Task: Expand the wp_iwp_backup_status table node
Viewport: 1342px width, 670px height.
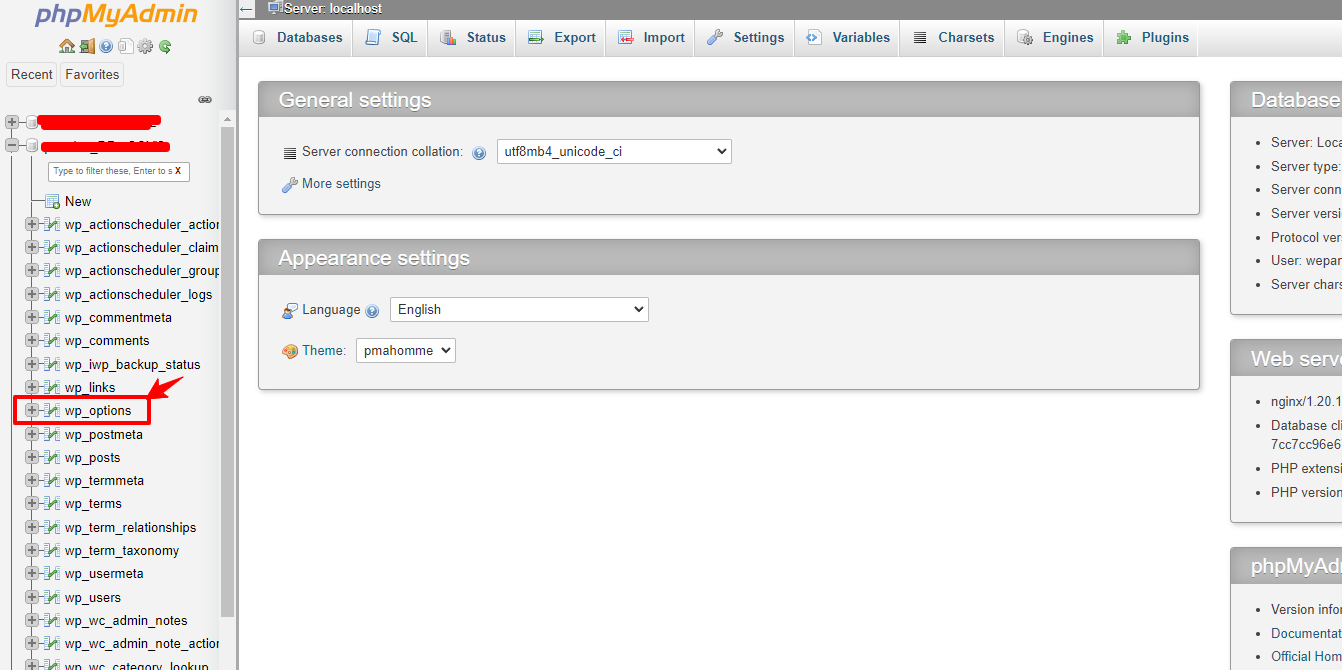Action: pyautogui.click(x=32, y=364)
